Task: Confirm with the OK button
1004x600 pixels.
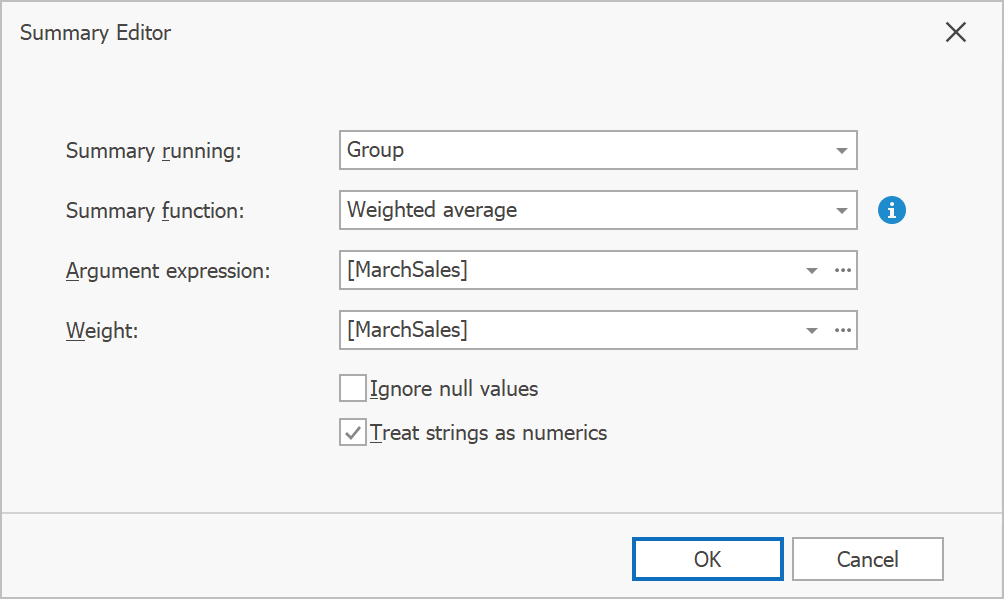Action: click(707, 559)
